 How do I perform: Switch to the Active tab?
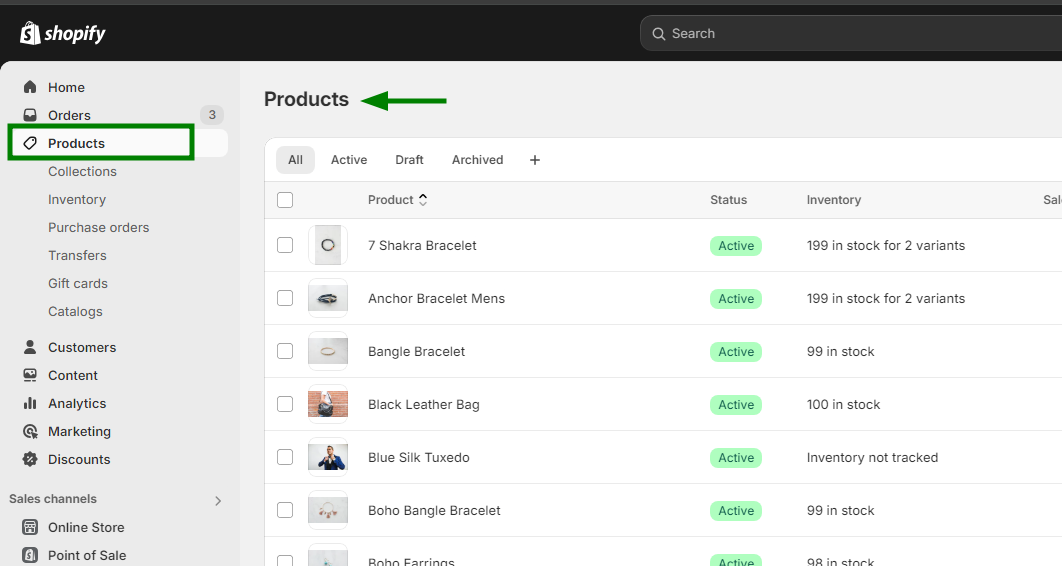(x=349, y=160)
